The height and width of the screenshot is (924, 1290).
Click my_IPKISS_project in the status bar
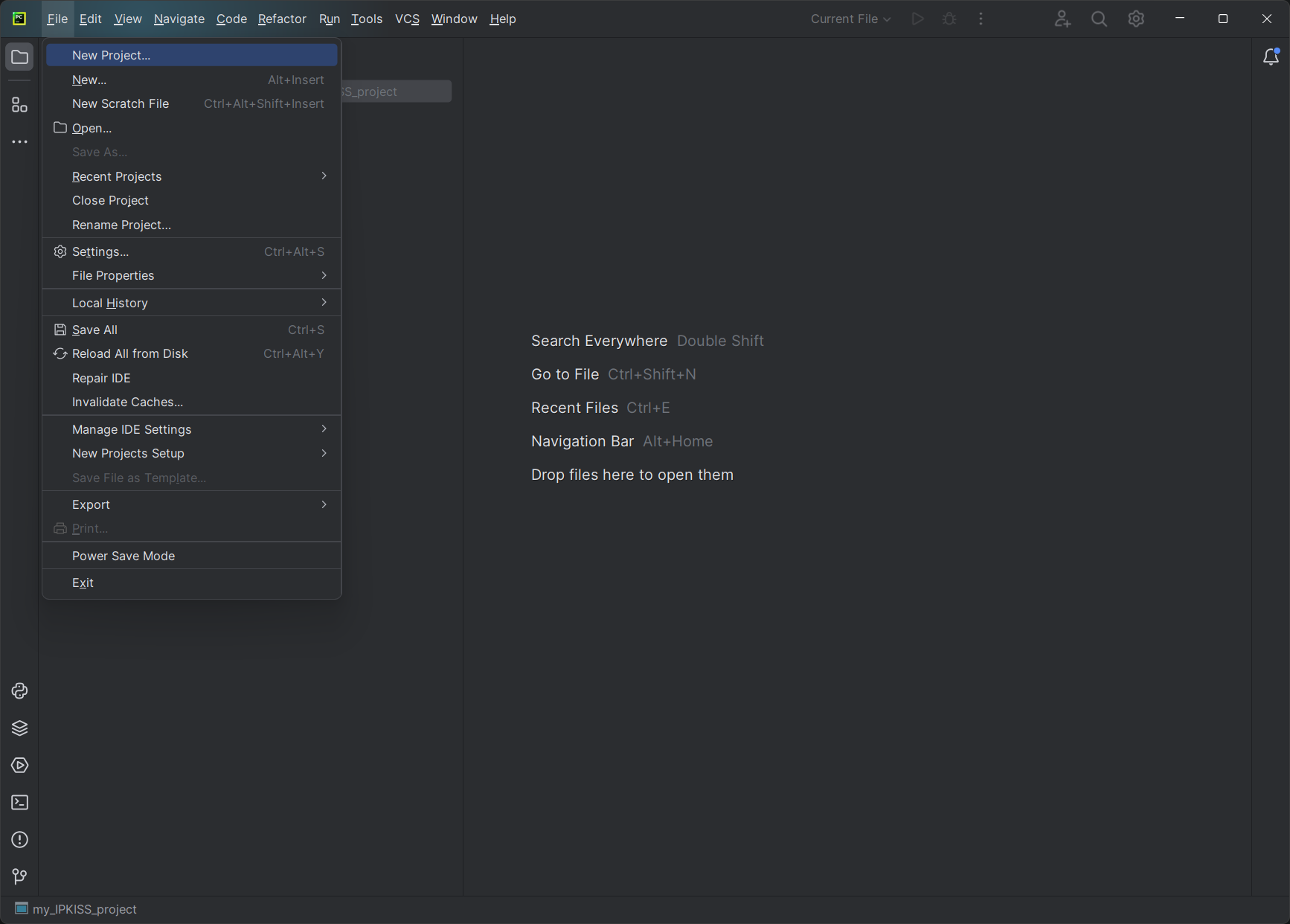point(84,909)
